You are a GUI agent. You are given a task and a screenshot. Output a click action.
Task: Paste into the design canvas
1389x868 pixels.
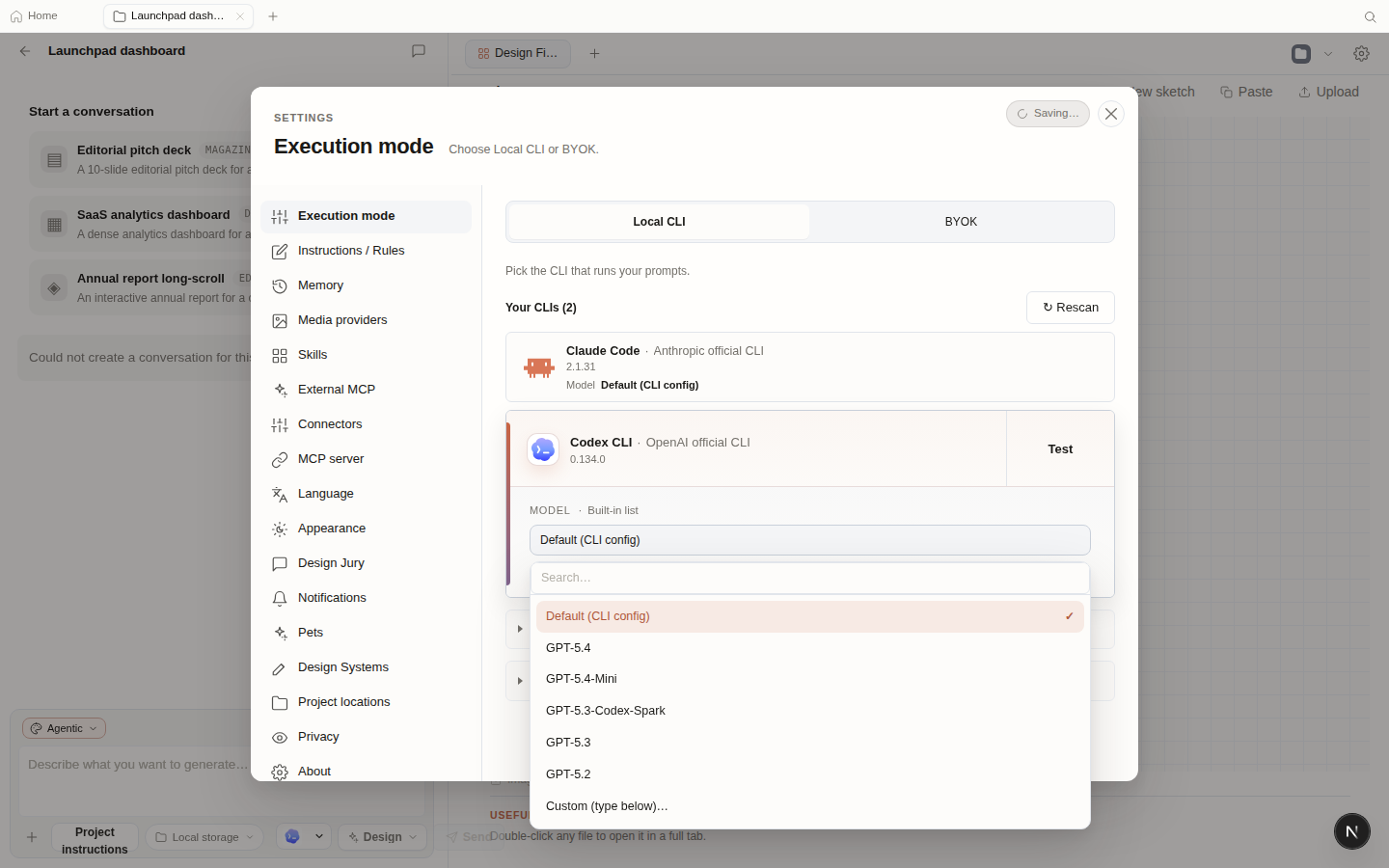tap(1246, 92)
